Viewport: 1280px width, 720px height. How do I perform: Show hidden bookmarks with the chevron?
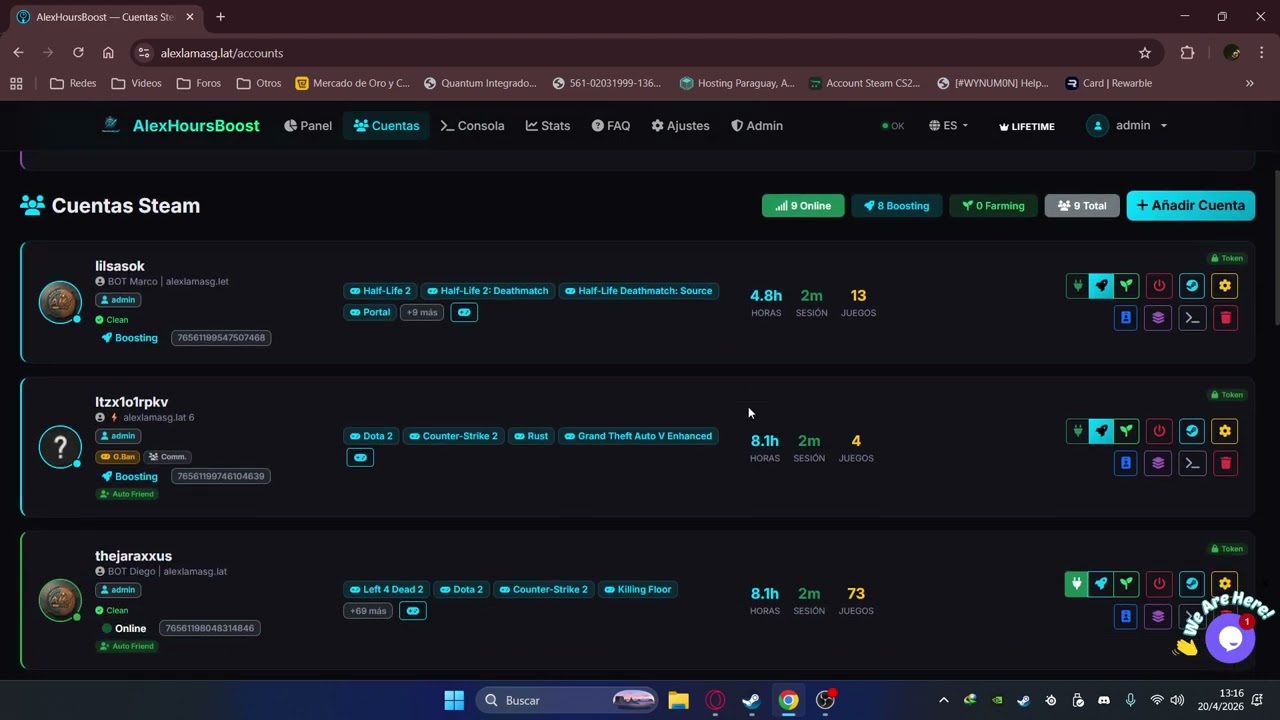tap(1249, 83)
